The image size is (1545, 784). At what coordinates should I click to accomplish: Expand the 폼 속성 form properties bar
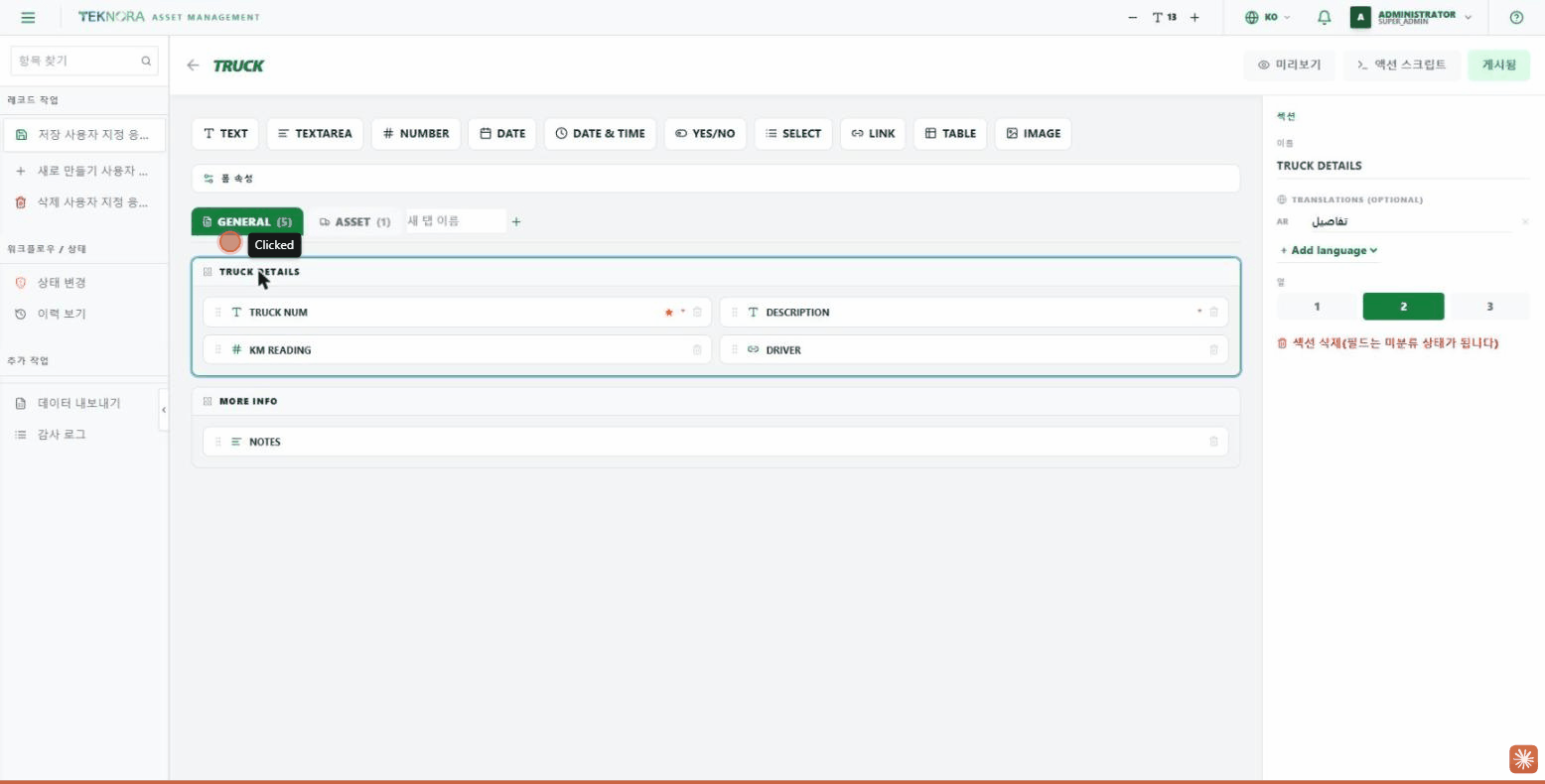click(716, 179)
